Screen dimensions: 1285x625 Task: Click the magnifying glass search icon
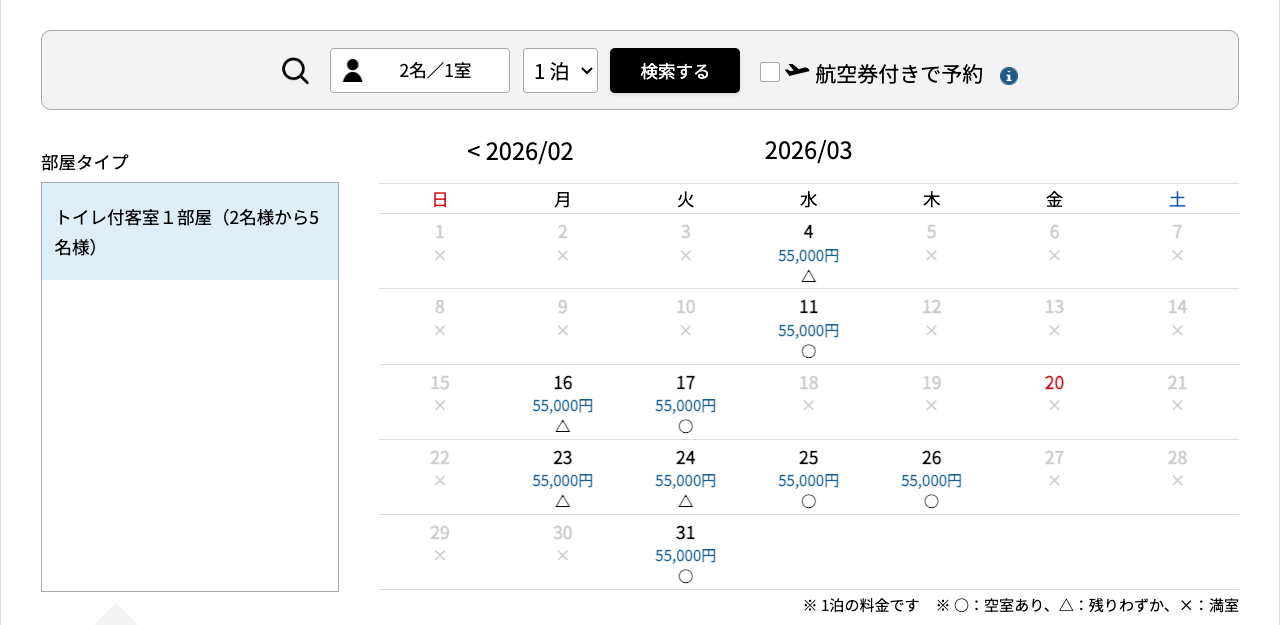295,70
